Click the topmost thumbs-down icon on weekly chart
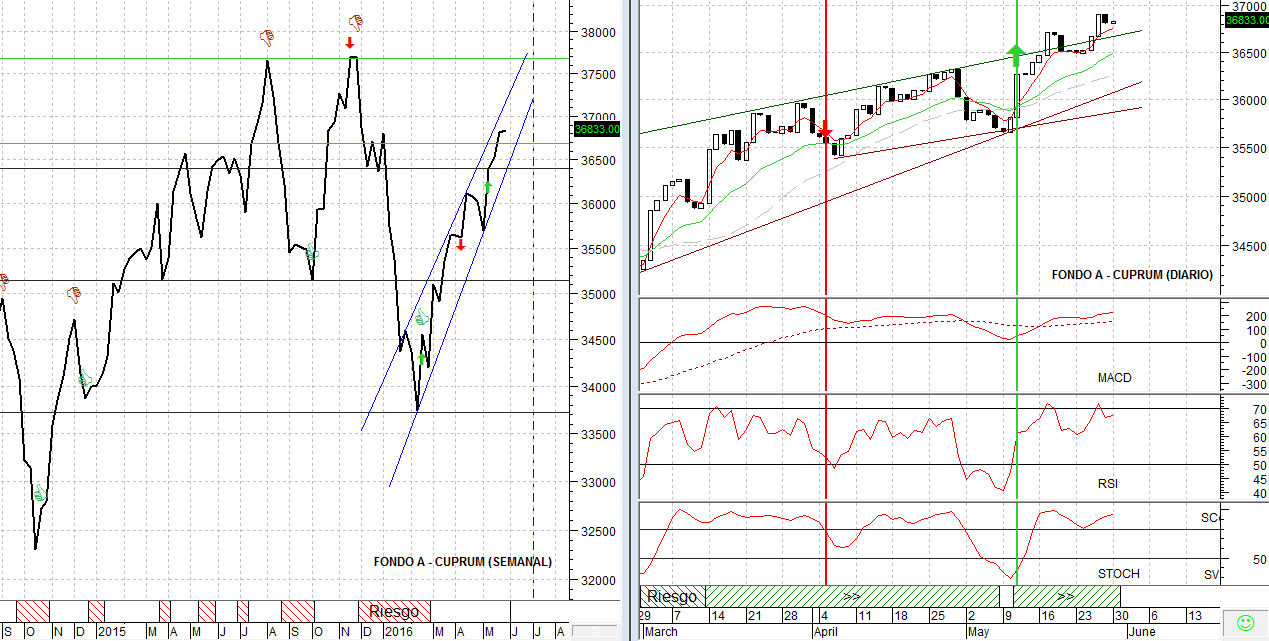Screen dimensions: 1269x641 tap(355, 21)
